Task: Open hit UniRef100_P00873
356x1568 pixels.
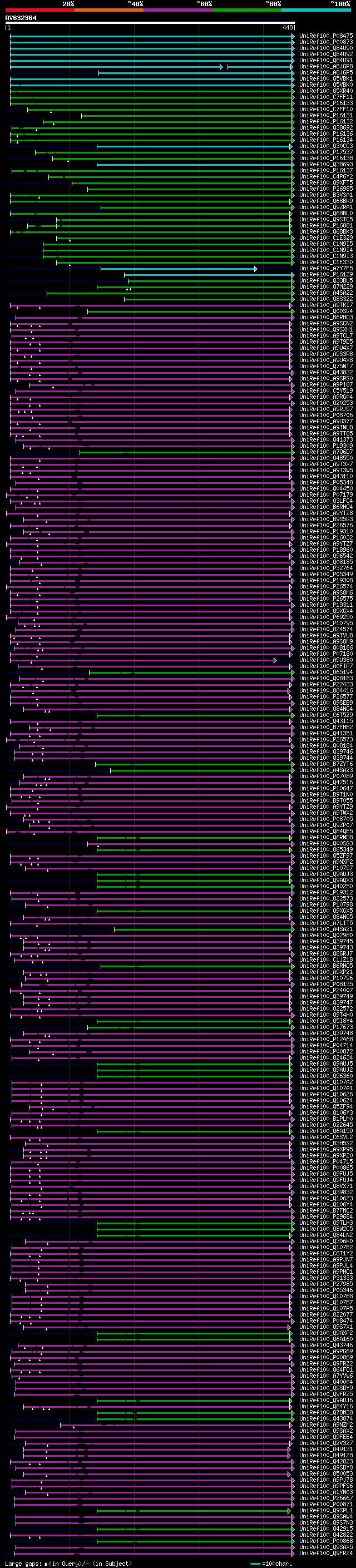Action: pyautogui.click(x=325, y=42)
